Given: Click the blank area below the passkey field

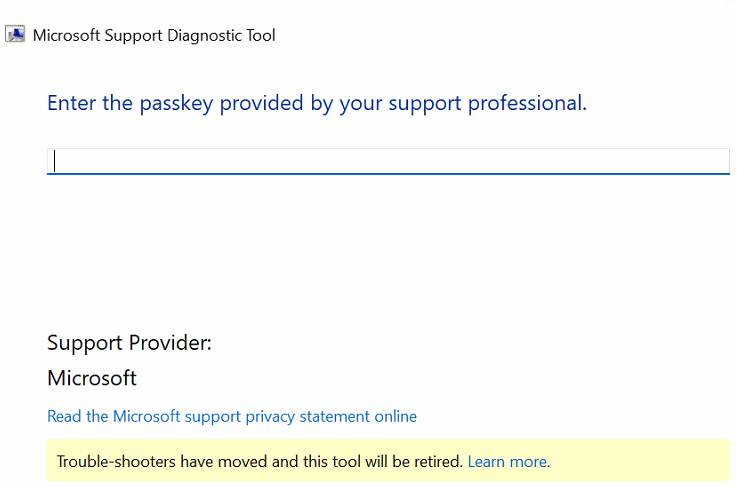Looking at the screenshot, I should point(388,250).
